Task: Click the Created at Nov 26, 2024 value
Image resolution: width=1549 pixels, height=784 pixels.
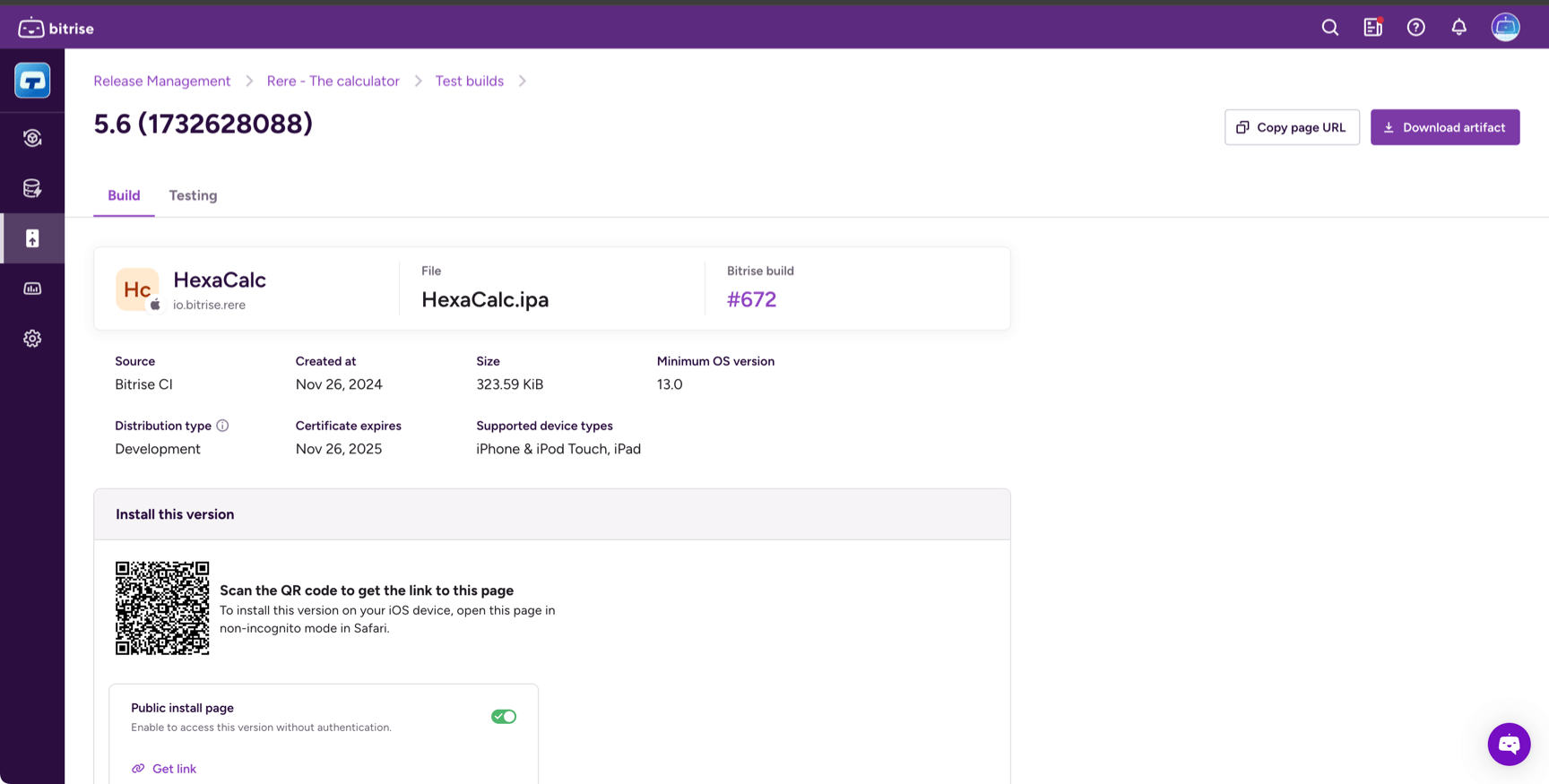Action: click(x=339, y=384)
